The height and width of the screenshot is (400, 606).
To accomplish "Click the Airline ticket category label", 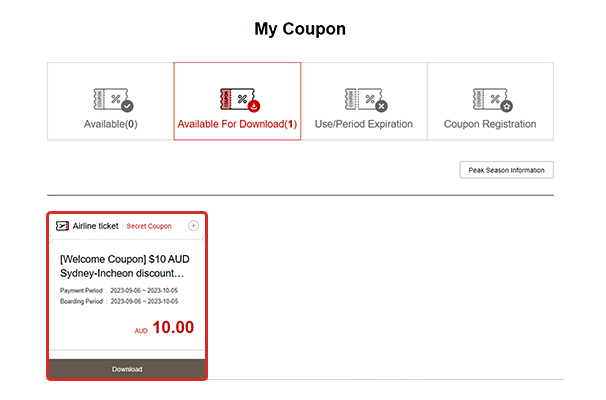I will [x=95, y=226].
